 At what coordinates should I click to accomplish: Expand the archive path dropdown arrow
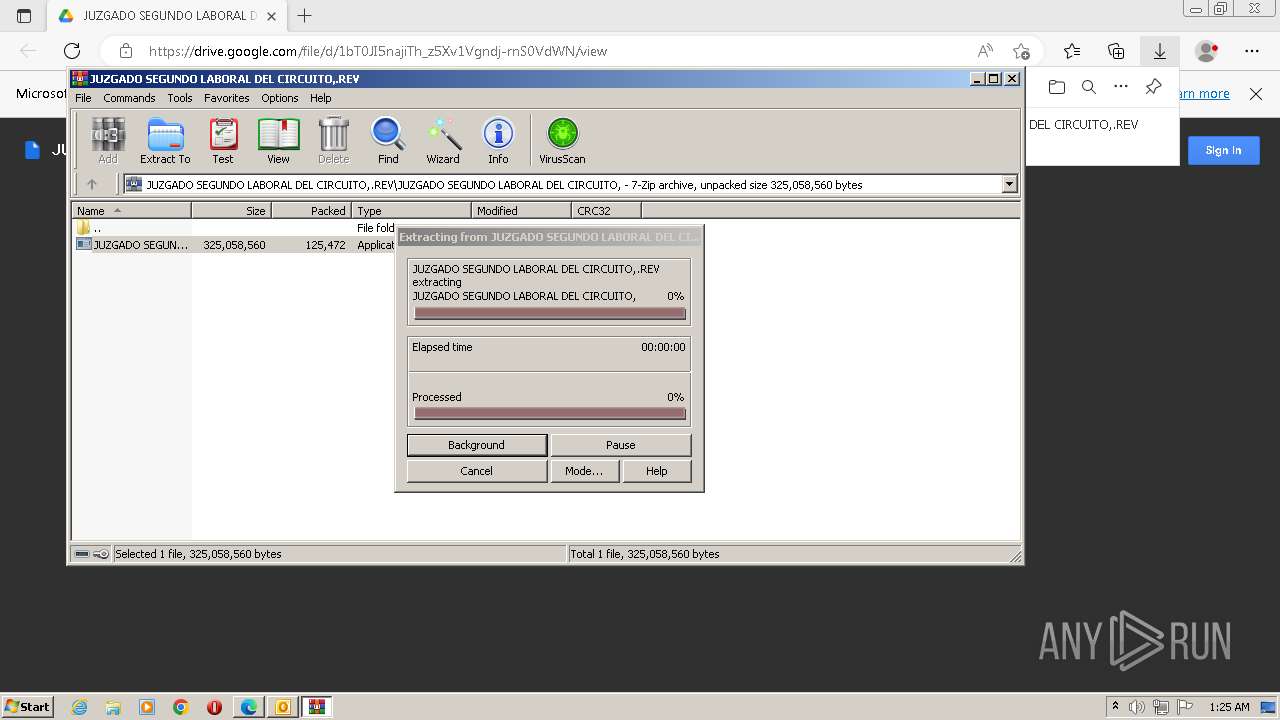click(x=1009, y=184)
